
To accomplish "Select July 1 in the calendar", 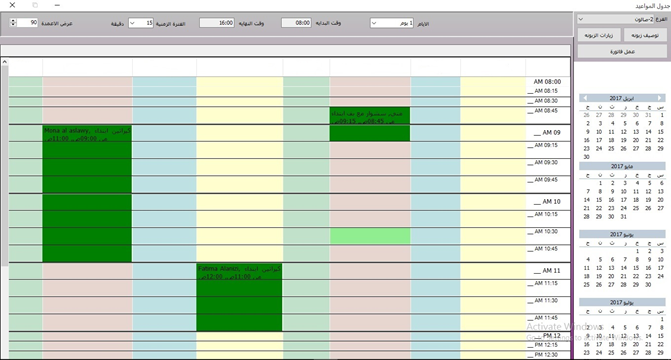I will point(662,319).
